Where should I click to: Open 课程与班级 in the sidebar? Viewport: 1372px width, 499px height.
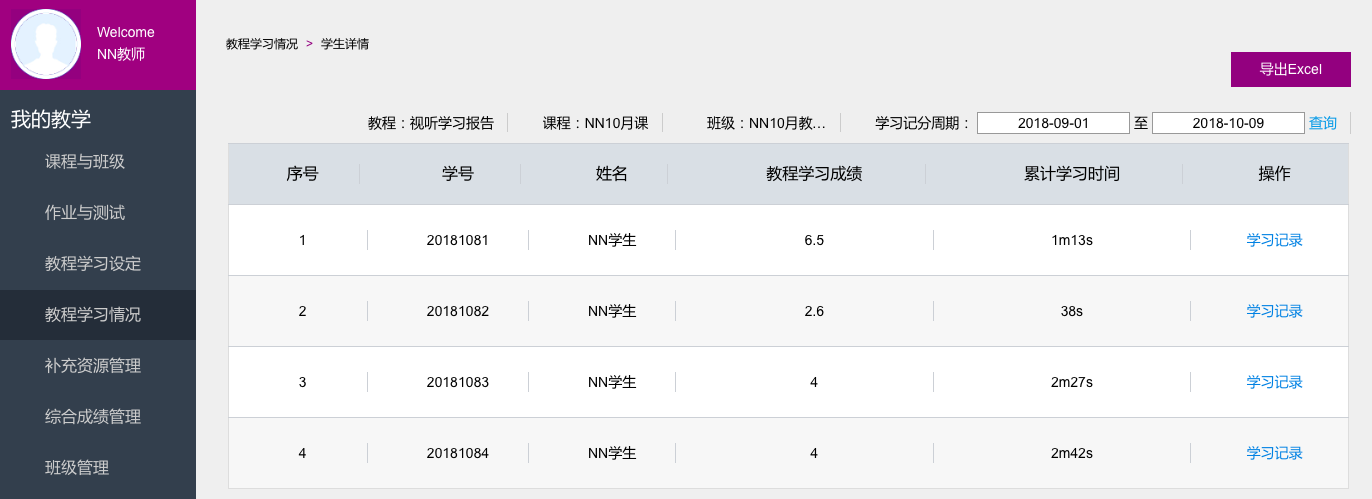[85, 162]
